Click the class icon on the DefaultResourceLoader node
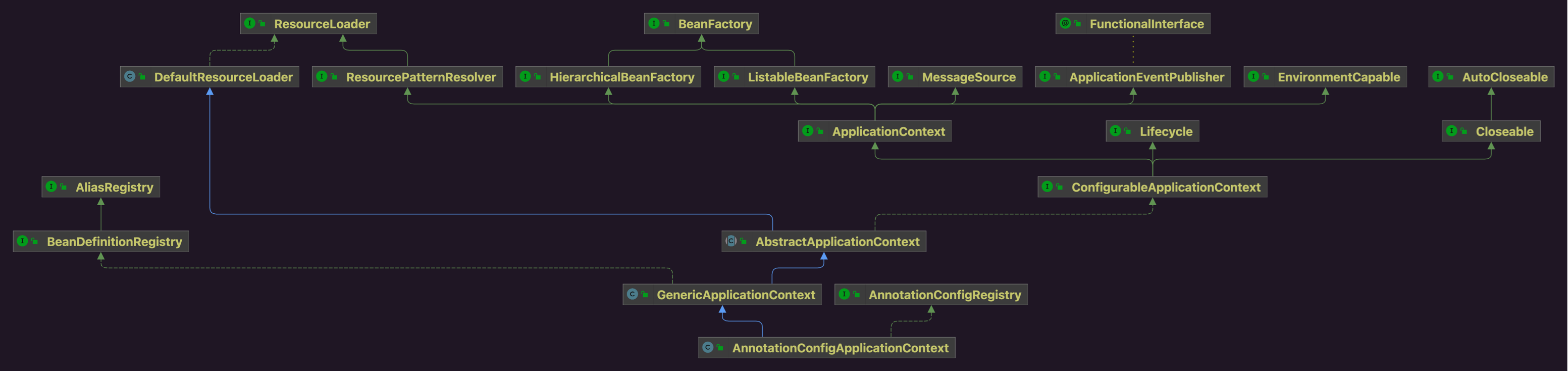Screen dimensions: 1568x371 pos(130,77)
